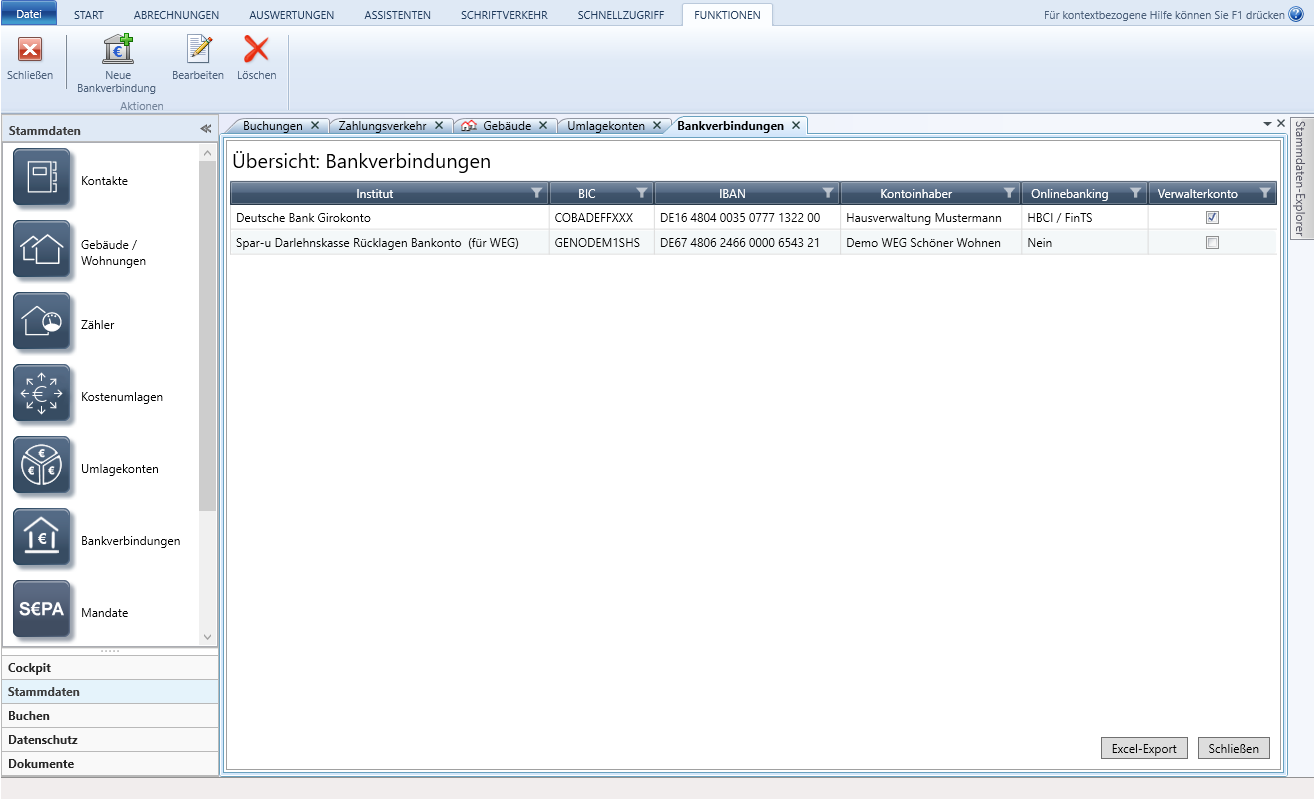The image size is (1314, 800).
Task: Open the IBAN column filter dropdown
Action: click(827, 193)
